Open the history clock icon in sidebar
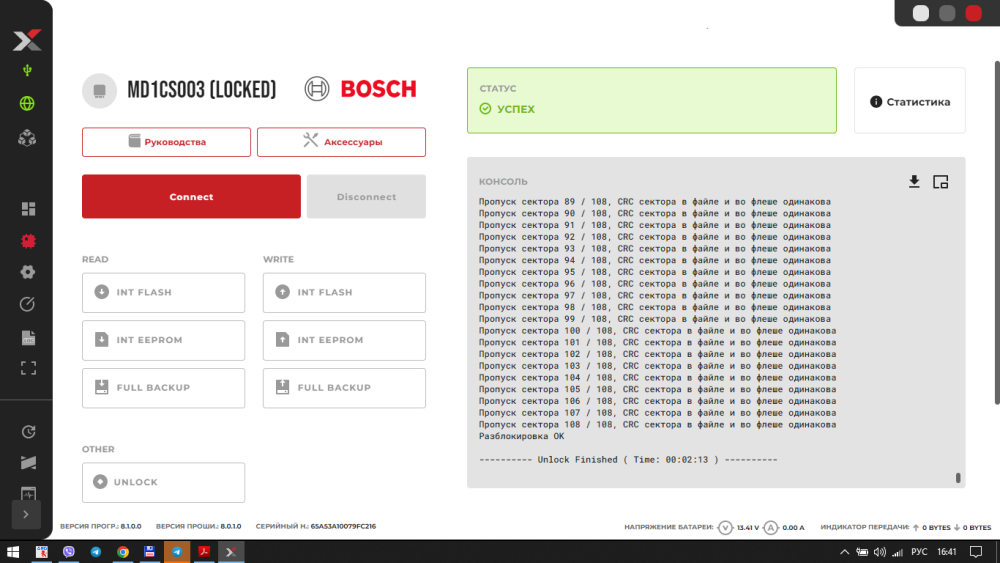The height and width of the screenshot is (563, 1000). coord(28,432)
